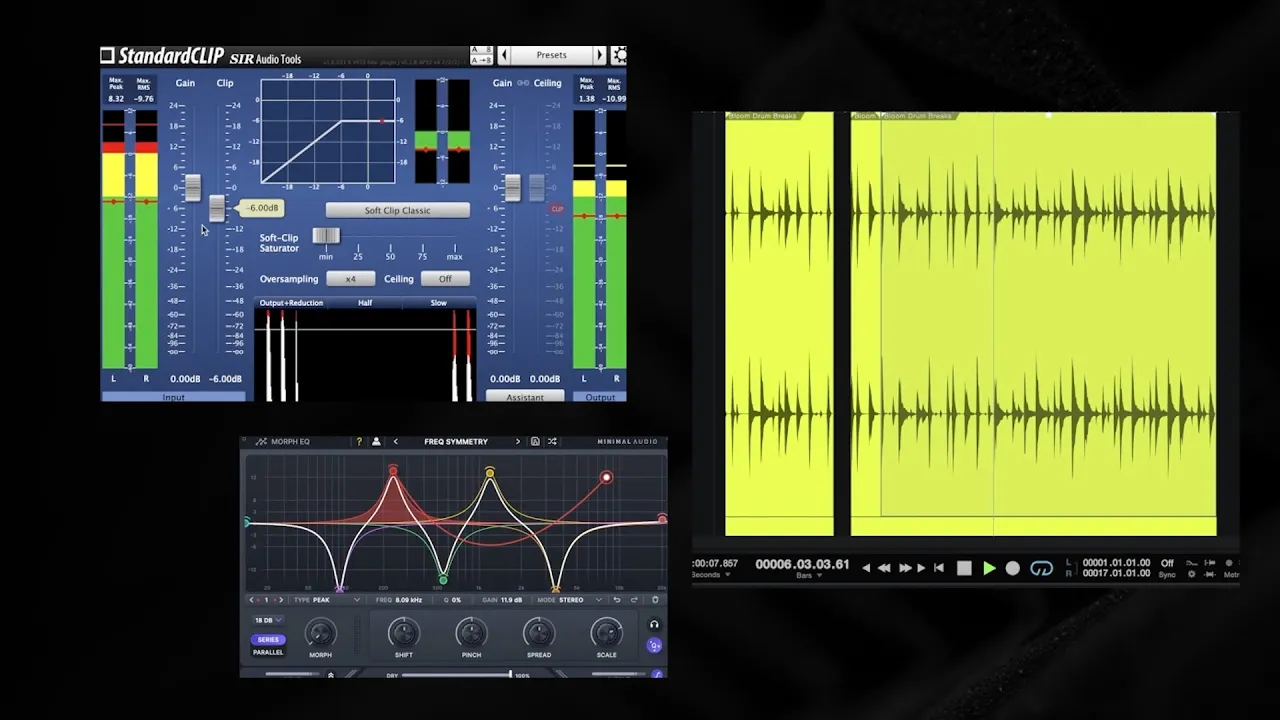The width and height of the screenshot is (1280, 720).
Task: Toggle loop playback in transport
Action: click(1042, 568)
